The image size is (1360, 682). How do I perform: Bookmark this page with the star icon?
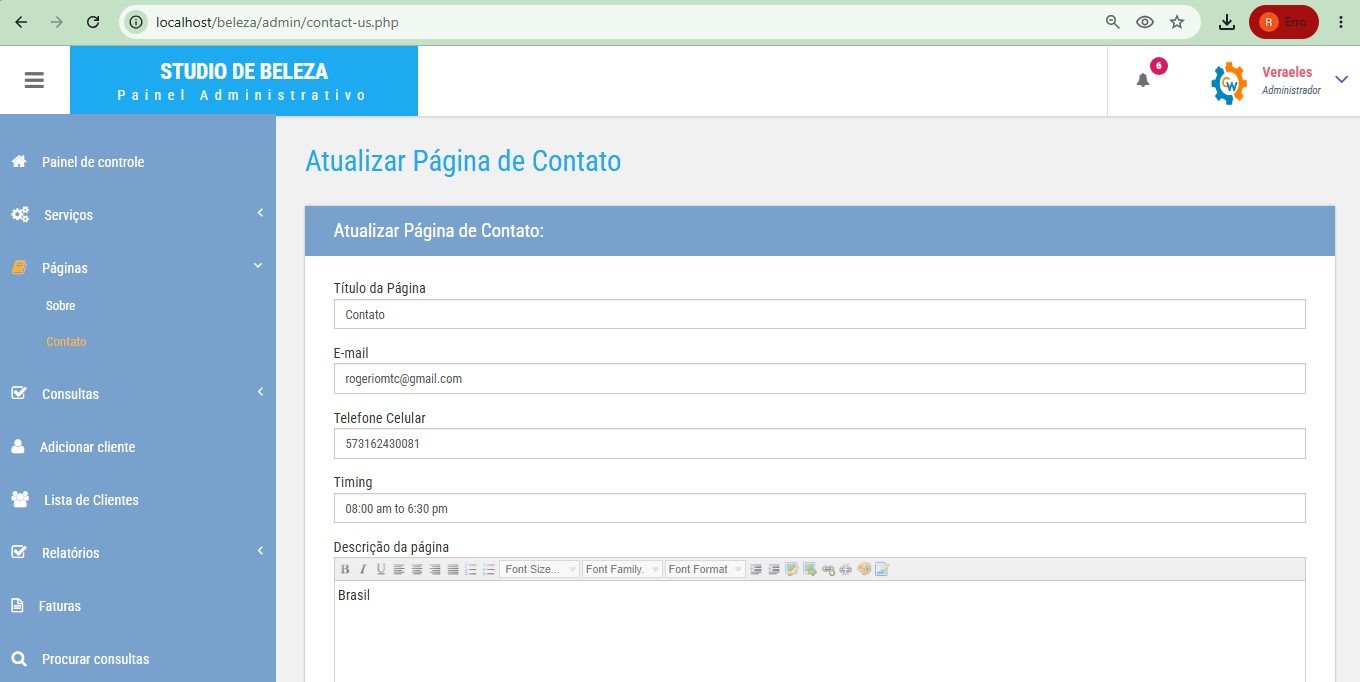click(x=1177, y=22)
